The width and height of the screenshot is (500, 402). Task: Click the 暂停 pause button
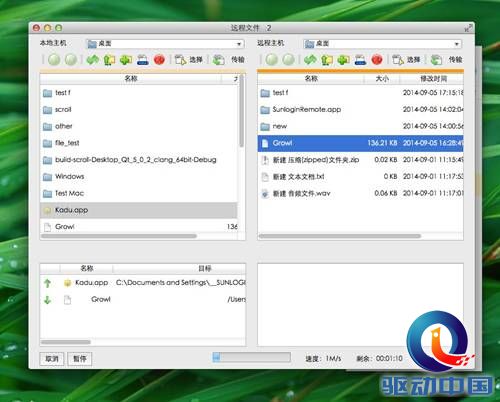pyautogui.click(x=80, y=359)
